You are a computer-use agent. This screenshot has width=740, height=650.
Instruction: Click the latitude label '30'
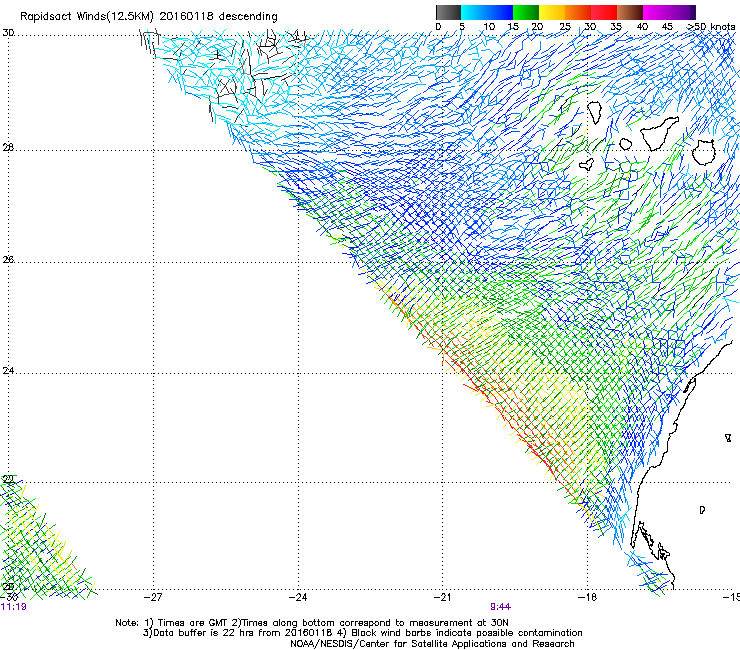click(8, 33)
